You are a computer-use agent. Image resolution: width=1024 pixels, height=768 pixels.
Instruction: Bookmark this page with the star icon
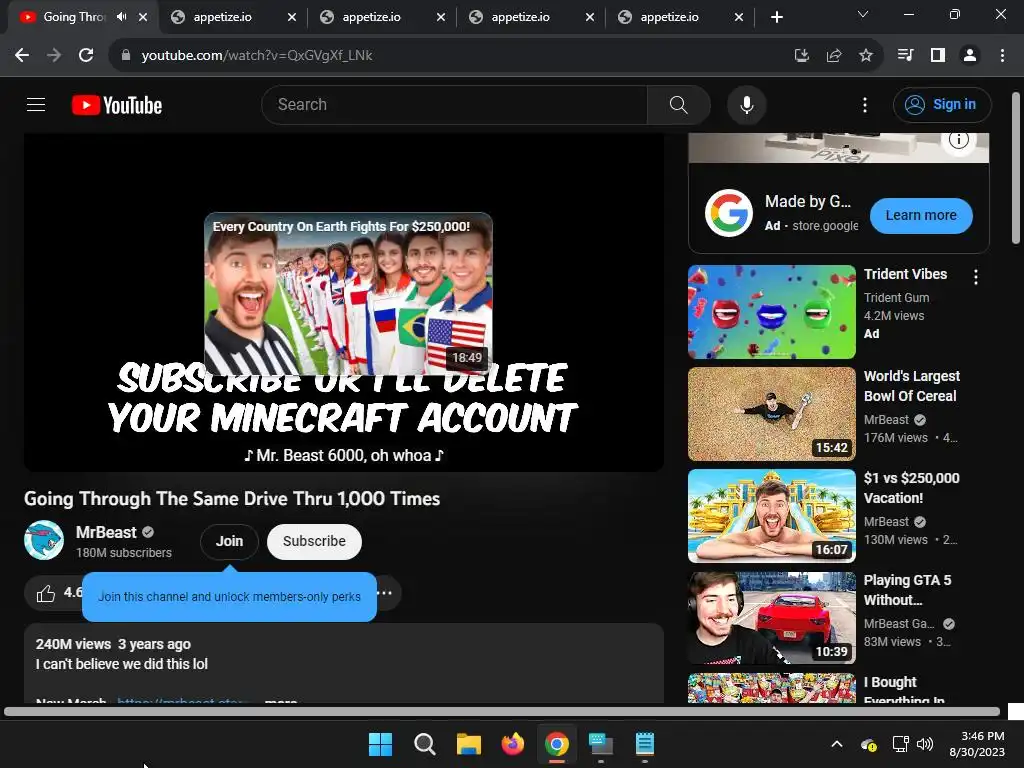click(866, 56)
